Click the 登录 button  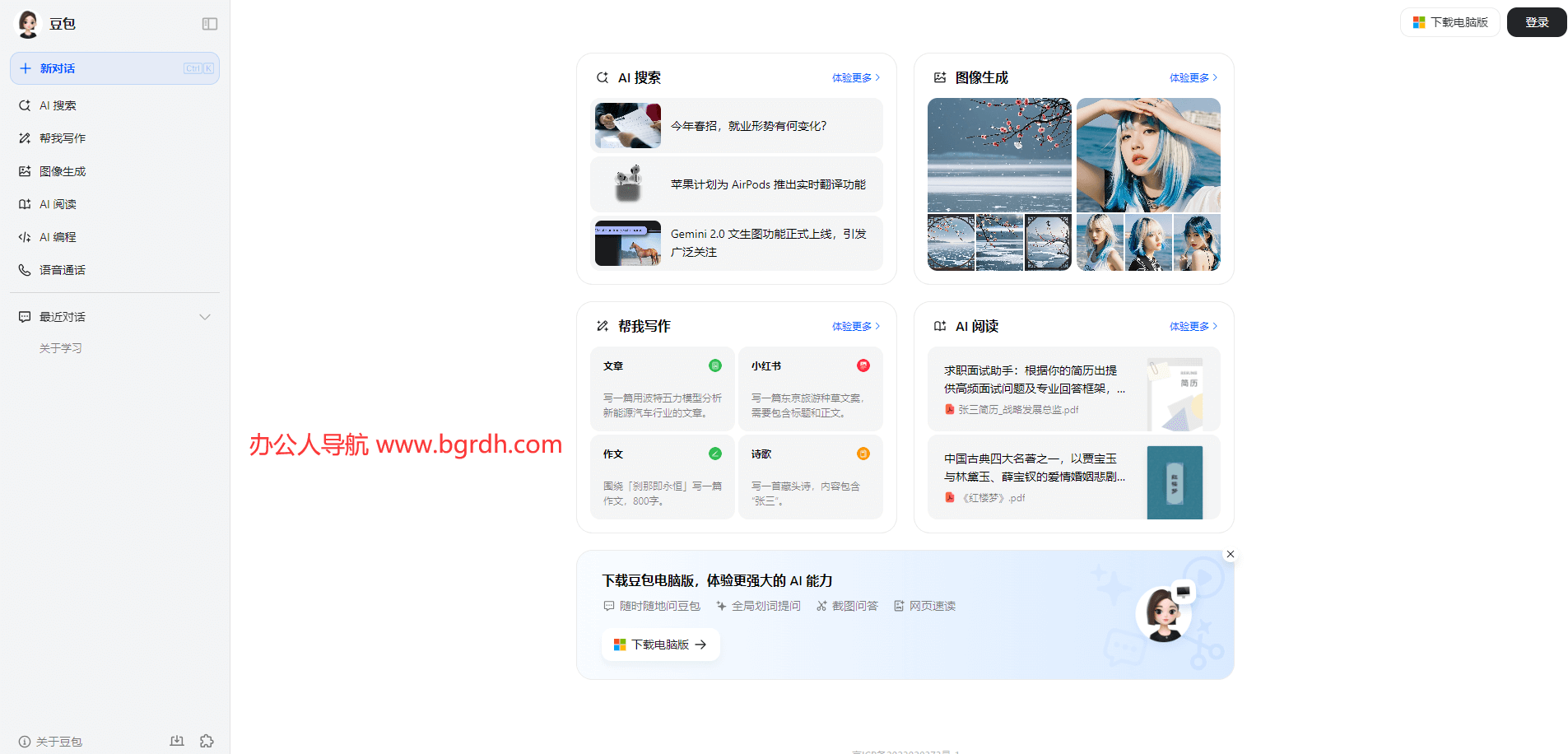tap(1537, 22)
